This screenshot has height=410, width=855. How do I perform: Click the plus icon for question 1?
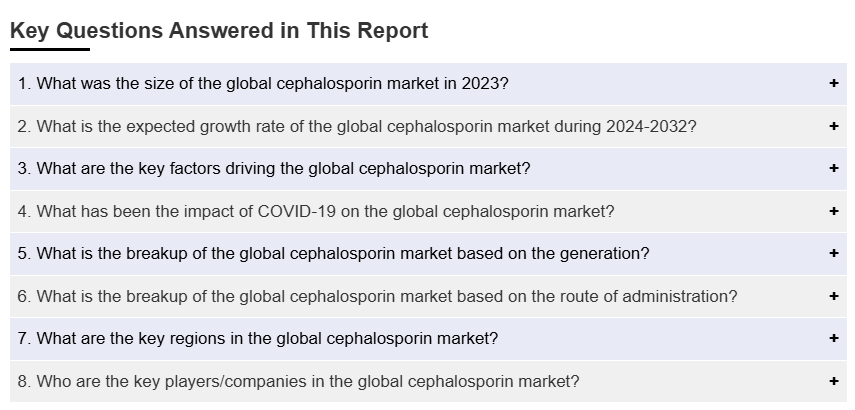(833, 84)
